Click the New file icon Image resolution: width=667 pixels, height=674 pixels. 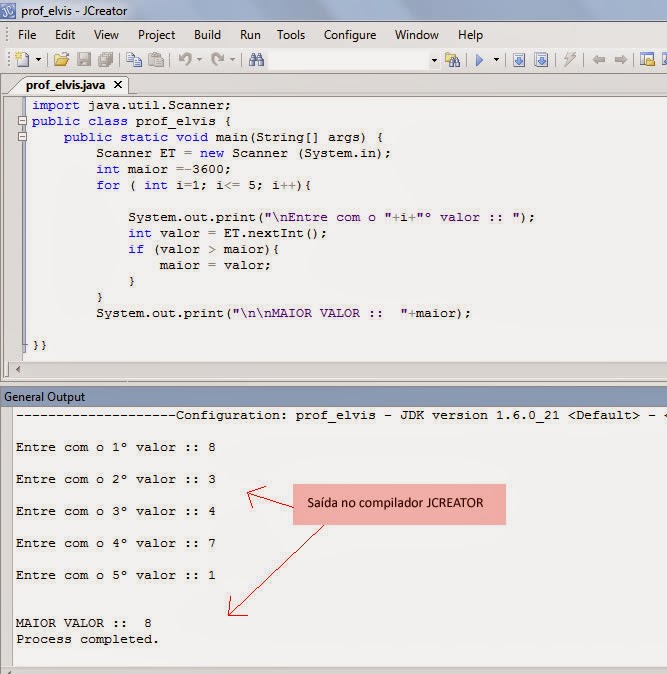pyautogui.click(x=22, y=59)
